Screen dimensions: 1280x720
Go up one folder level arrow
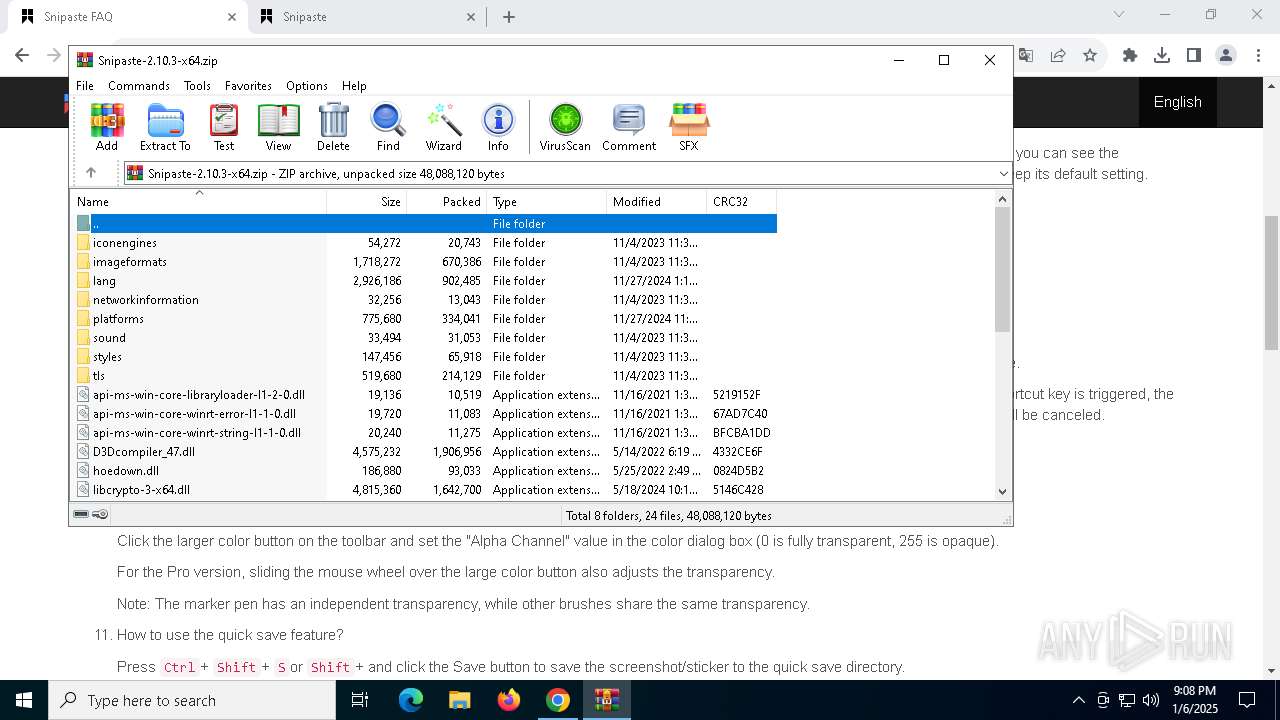coord(91,173)
